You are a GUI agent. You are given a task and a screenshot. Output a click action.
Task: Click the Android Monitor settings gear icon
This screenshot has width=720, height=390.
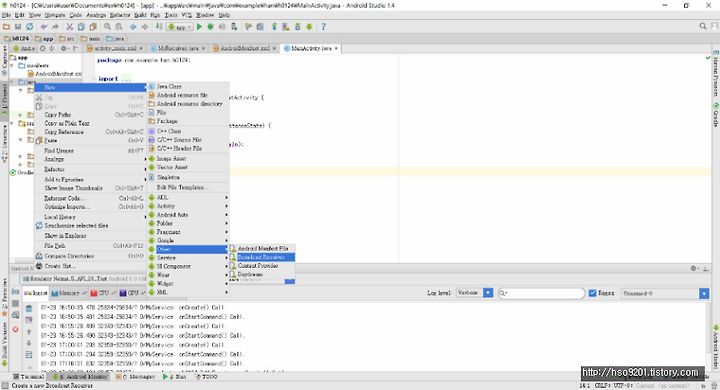pyautogui.click(x=694, y=268)
